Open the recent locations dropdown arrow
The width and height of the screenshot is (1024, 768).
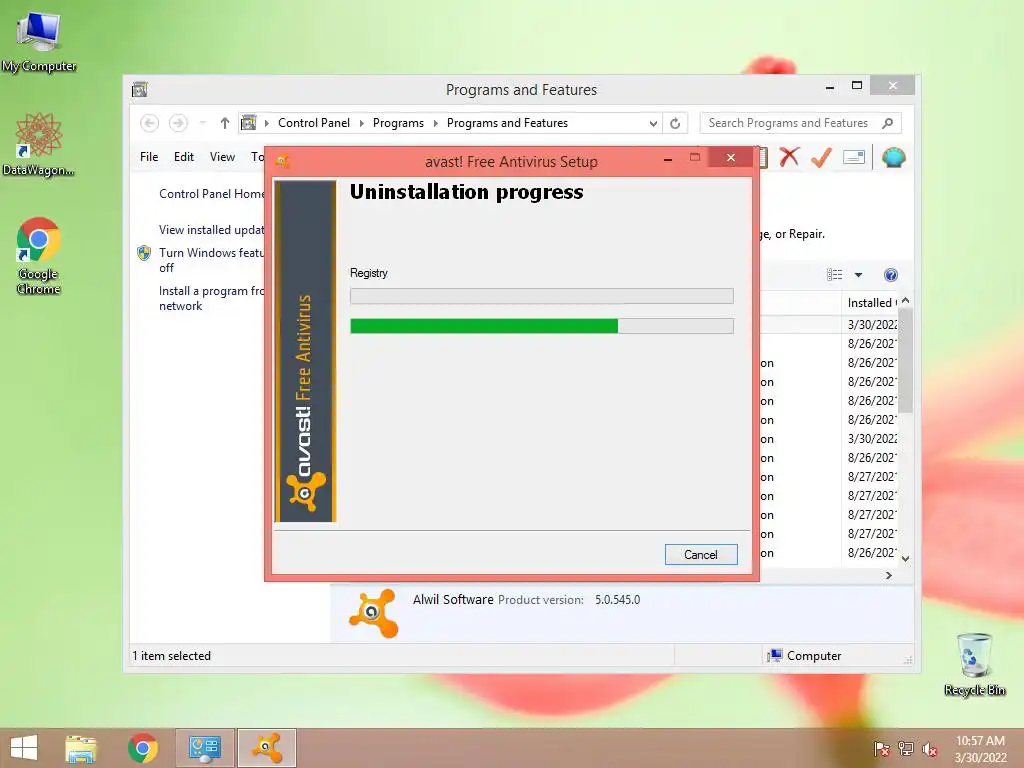(x=202, y=123)
